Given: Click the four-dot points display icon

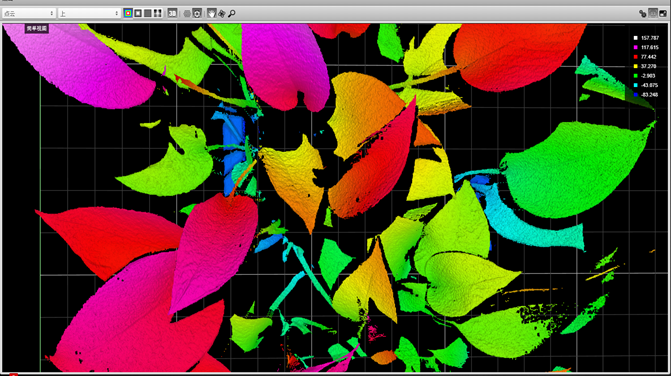Looking at the screenshot, I should [x=157, y=13].
